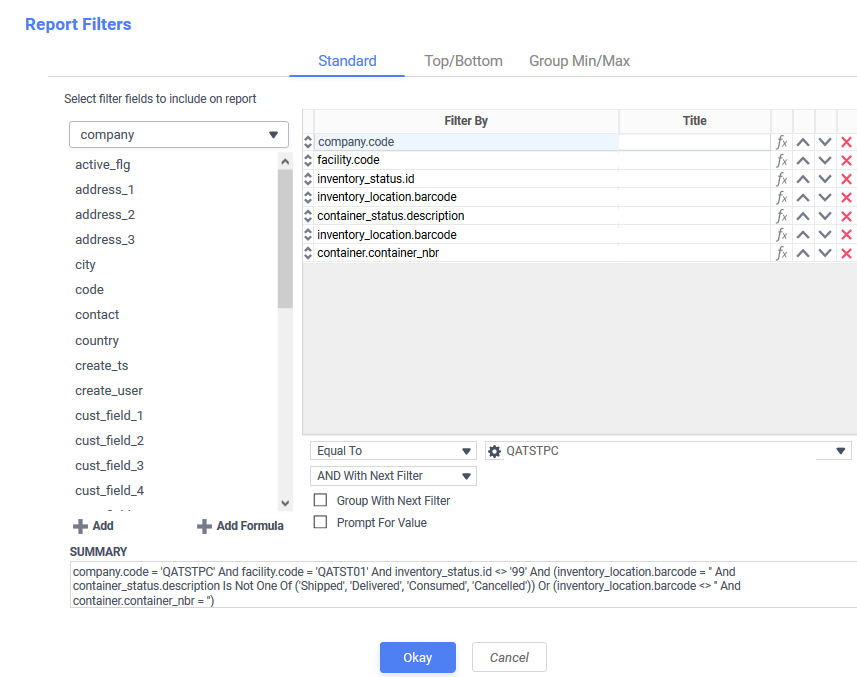857x677 pixels.
Task: Switch to the Top/Bottom tab
Action: [x=463, y=60]
